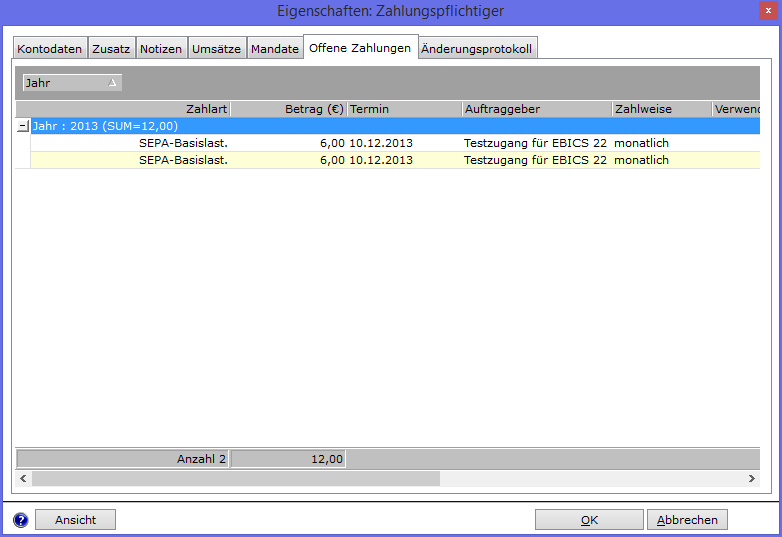Screen dimensions: 782x537
Task: Click monatlich in the first row
Action: point(641,143)
